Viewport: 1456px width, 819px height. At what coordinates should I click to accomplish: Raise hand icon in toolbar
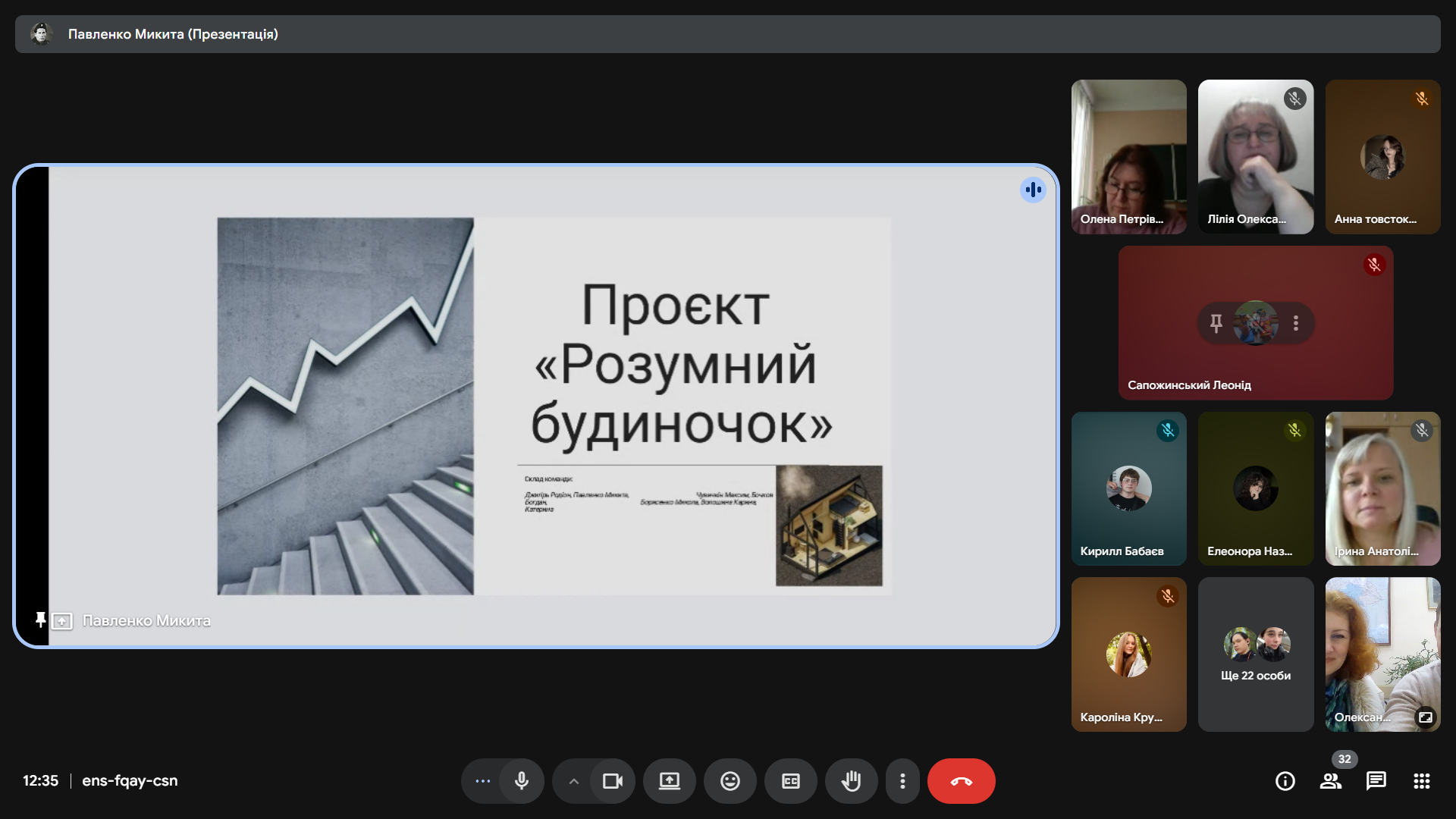click(x=851, y=781)
